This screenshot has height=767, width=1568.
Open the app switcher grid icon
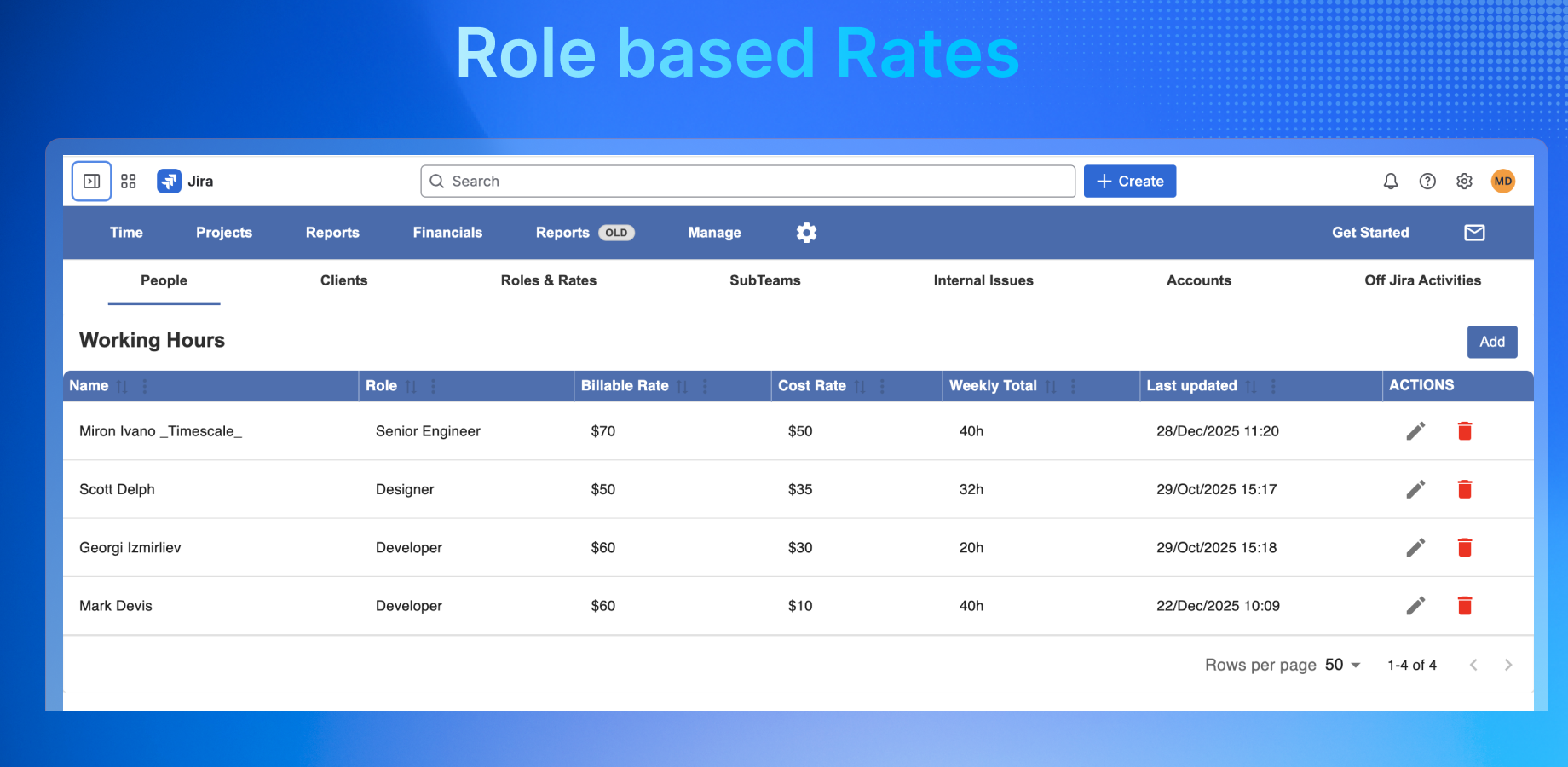pyautogui.click(x=129, y=181)
